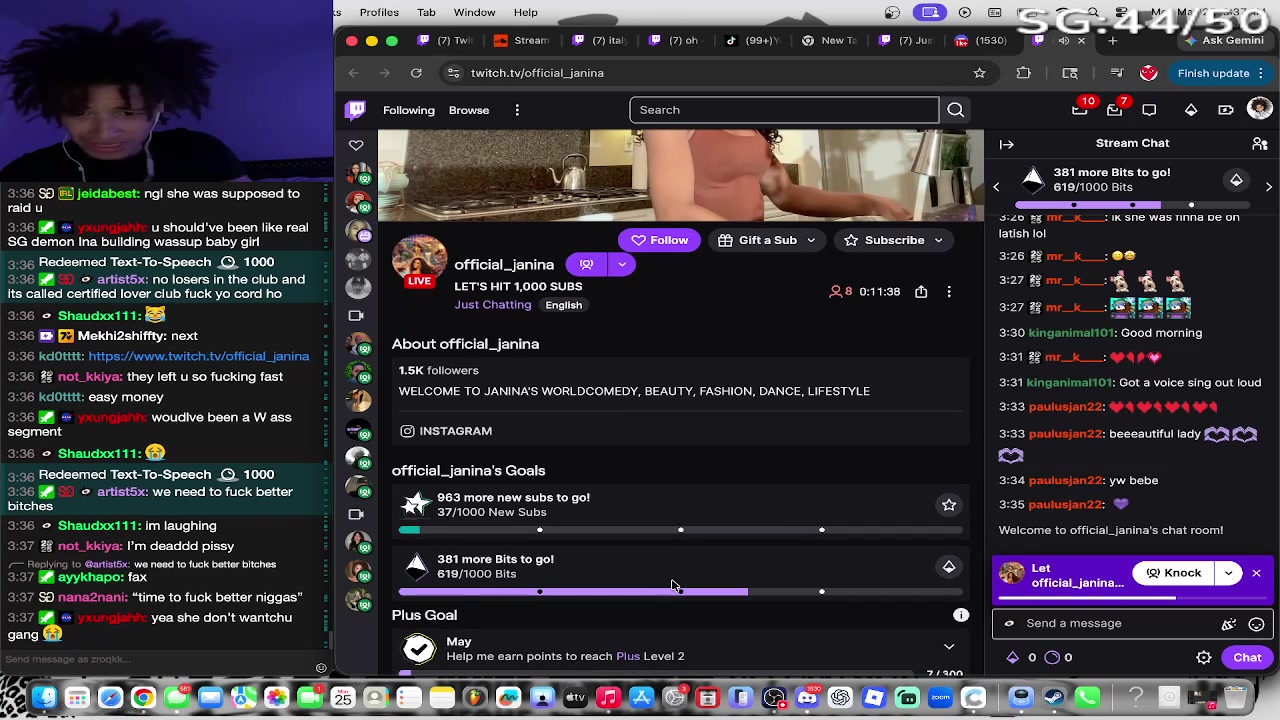The height and width of the screenshot is (720, 1280).
Task: Click the chat identity eye icon
Action: (1009, 624)
